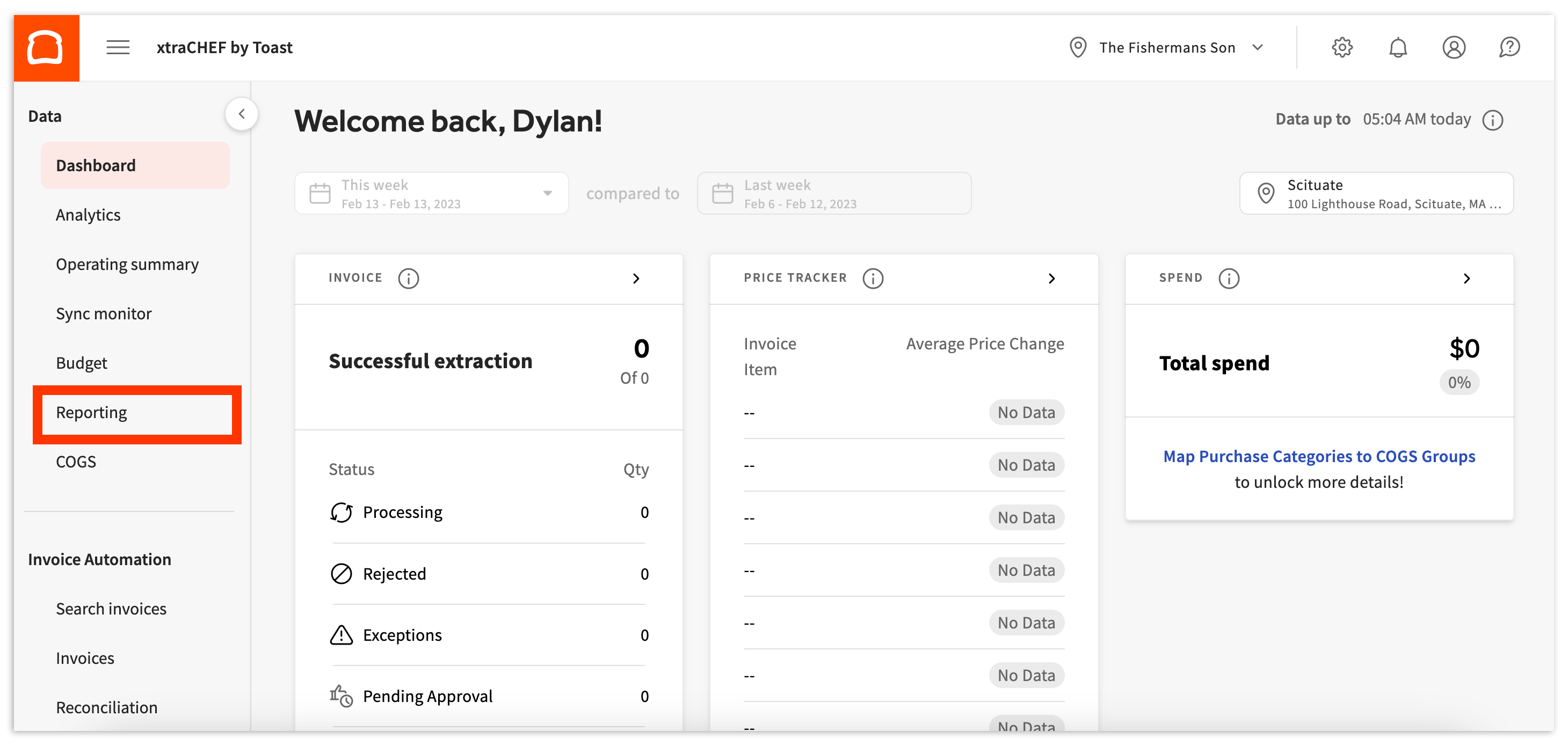
Task: Click the Spend info icon
Action: tap(1228, 279)
